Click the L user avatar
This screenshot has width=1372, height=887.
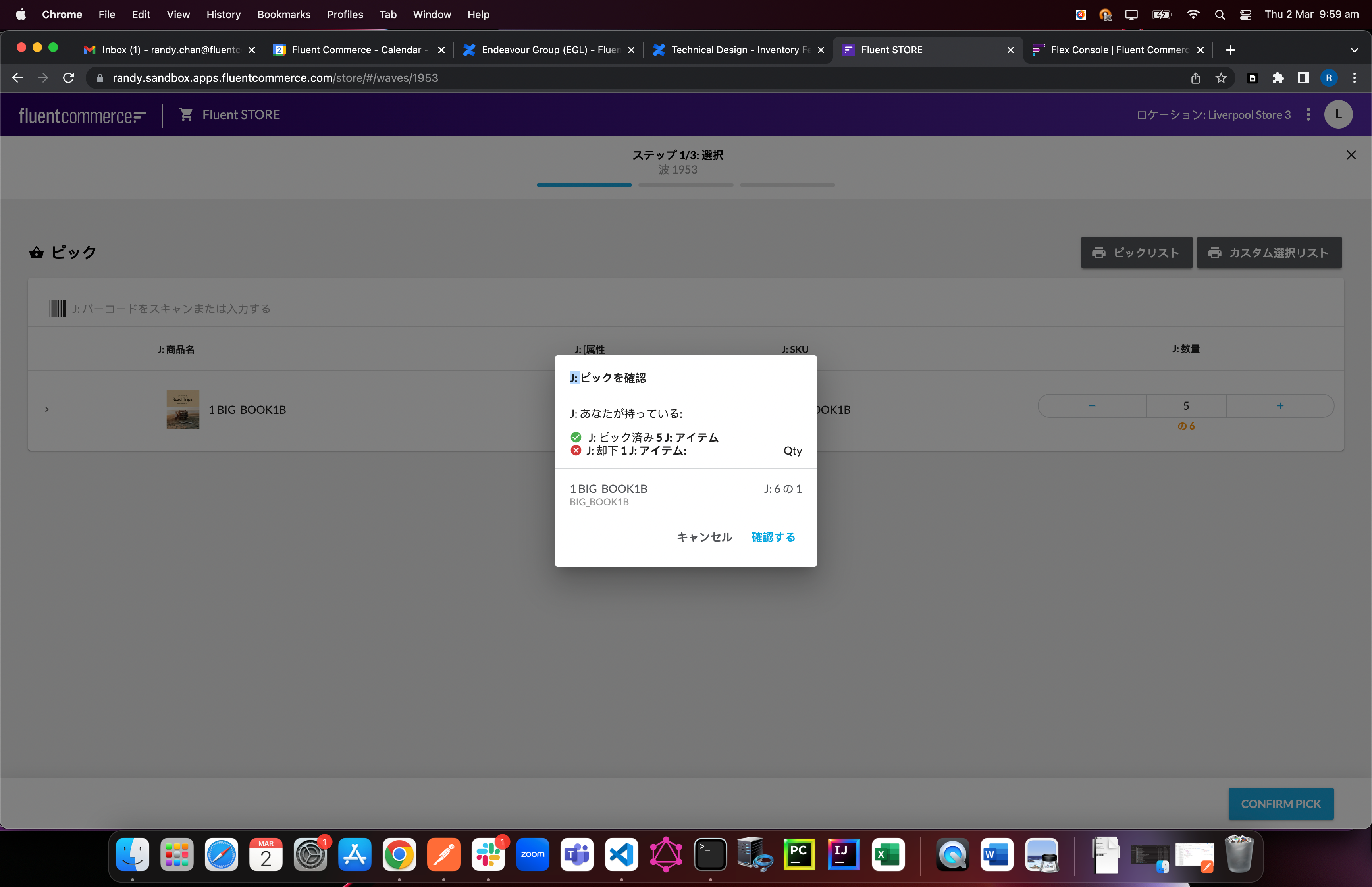click(1338, 115)
